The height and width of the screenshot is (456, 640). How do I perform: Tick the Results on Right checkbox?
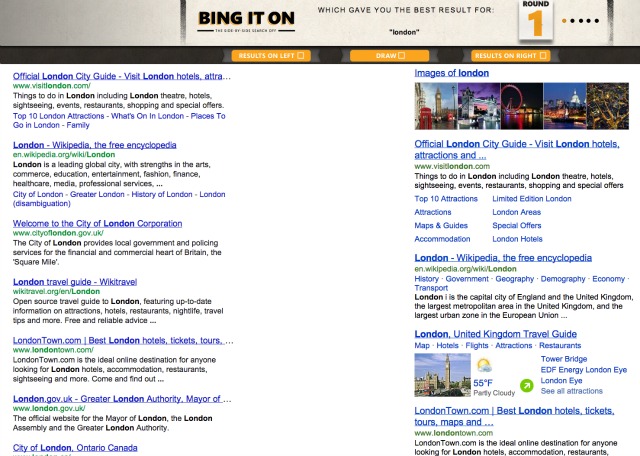pyautogui.click(x=543, y=56)
